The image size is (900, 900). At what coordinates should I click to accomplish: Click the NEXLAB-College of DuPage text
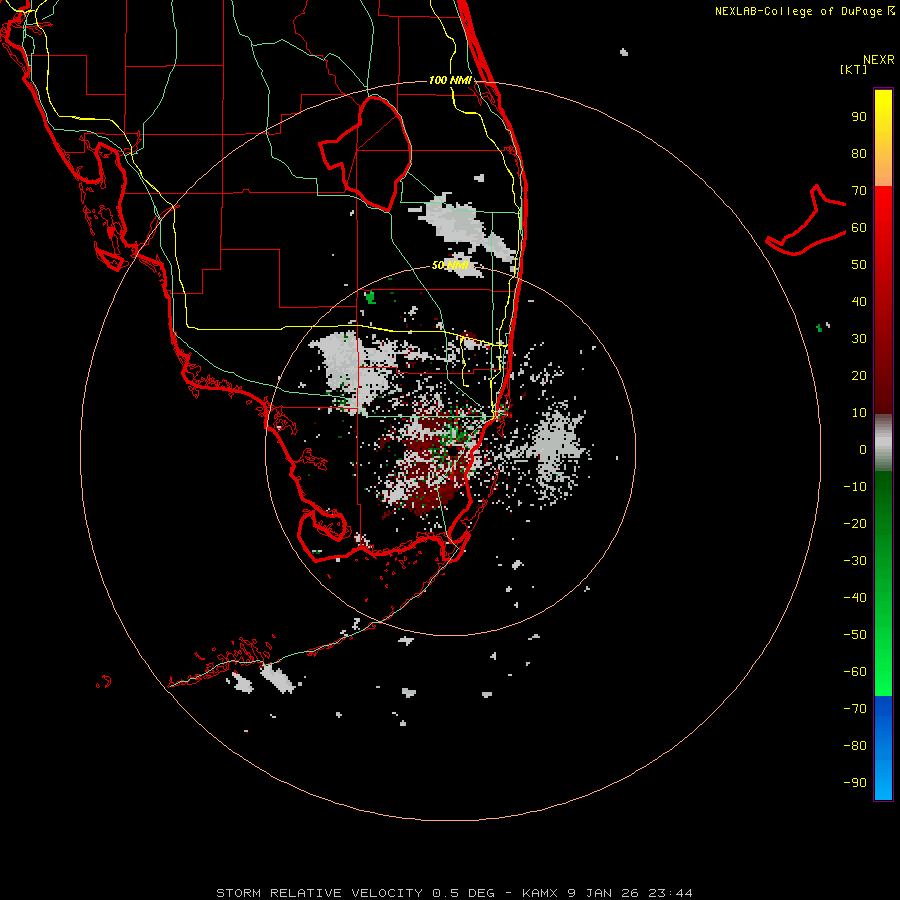coord(798,11)
